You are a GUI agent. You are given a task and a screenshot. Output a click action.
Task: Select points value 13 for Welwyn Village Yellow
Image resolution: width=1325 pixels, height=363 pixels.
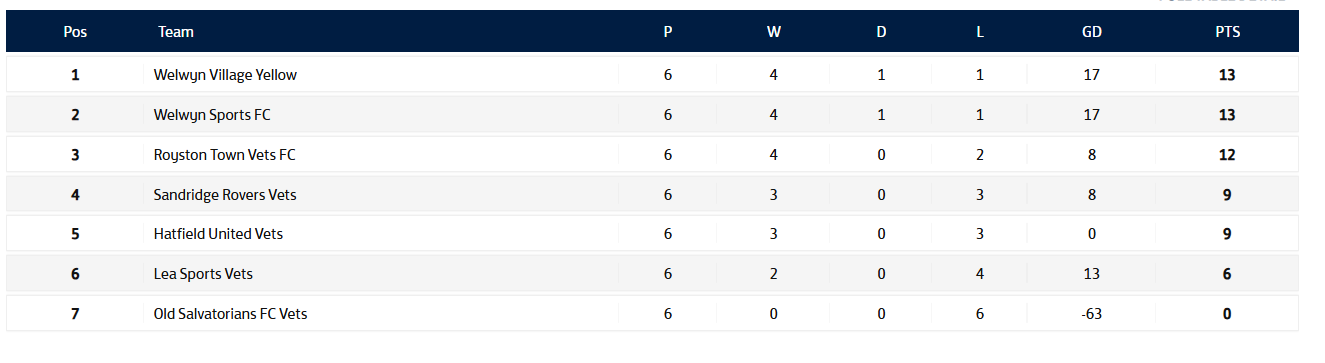1227,75
